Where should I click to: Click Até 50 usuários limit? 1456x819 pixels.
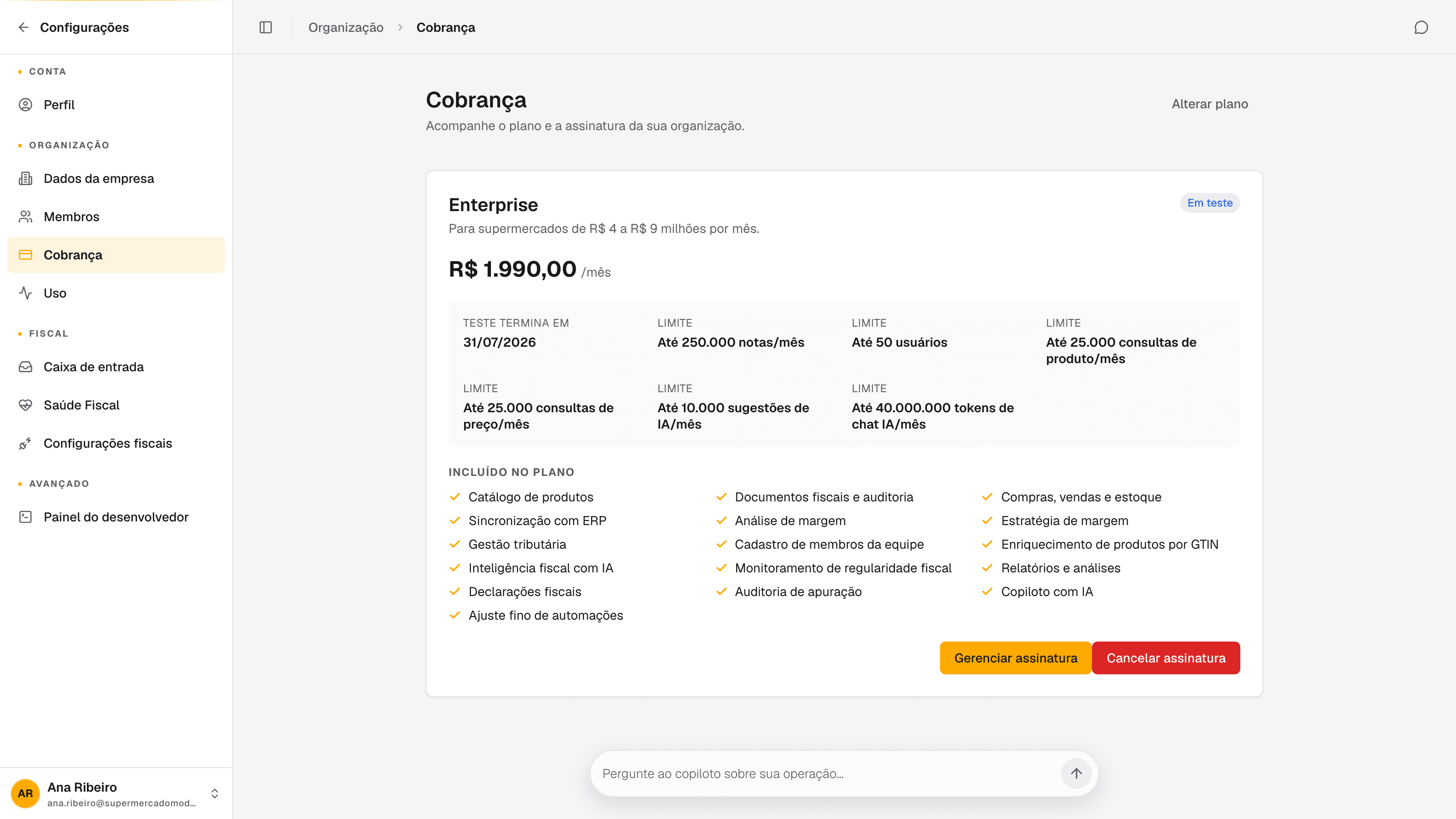point(899,342)
